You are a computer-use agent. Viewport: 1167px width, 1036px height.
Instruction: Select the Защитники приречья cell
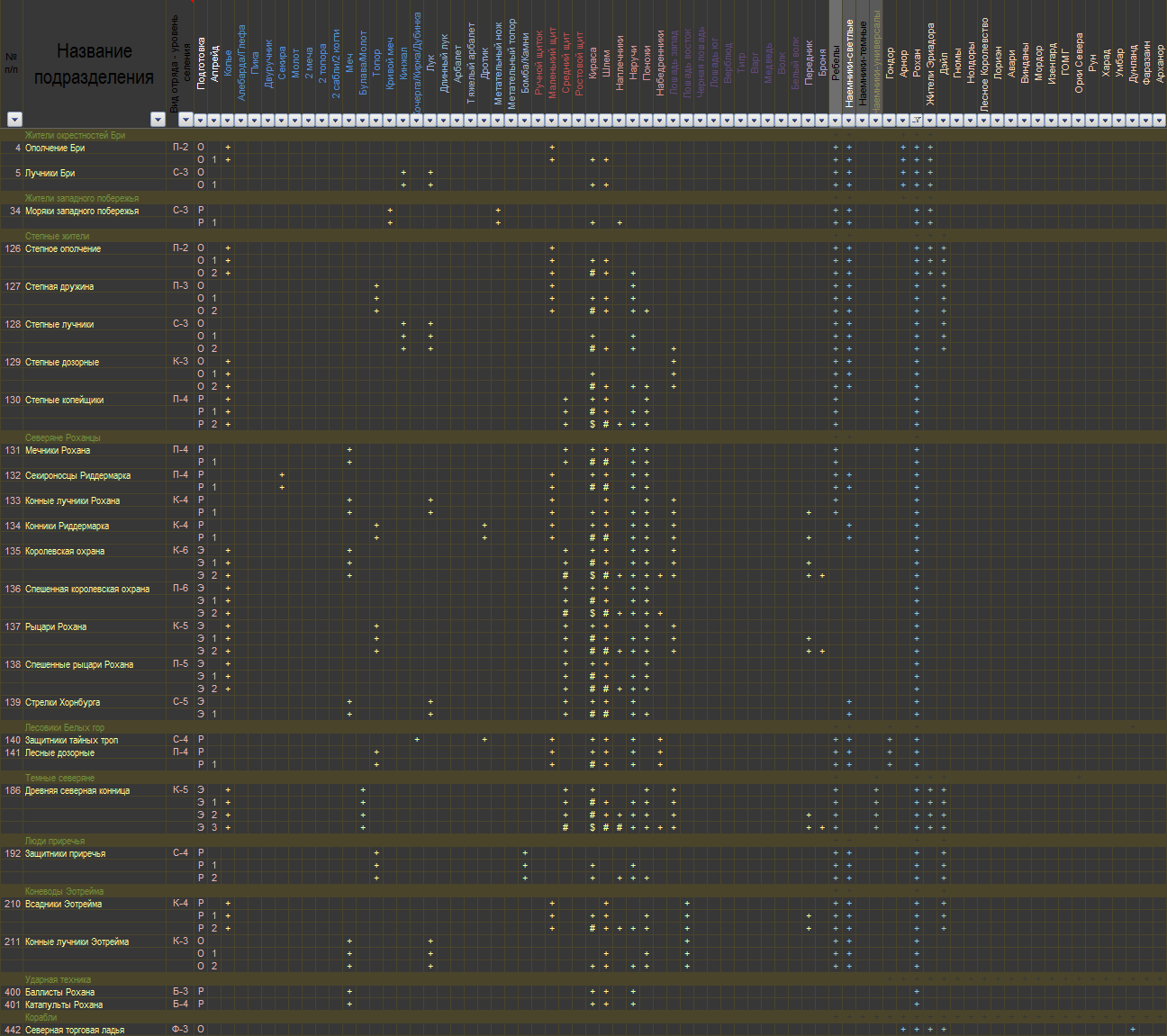tap(94, 853)
